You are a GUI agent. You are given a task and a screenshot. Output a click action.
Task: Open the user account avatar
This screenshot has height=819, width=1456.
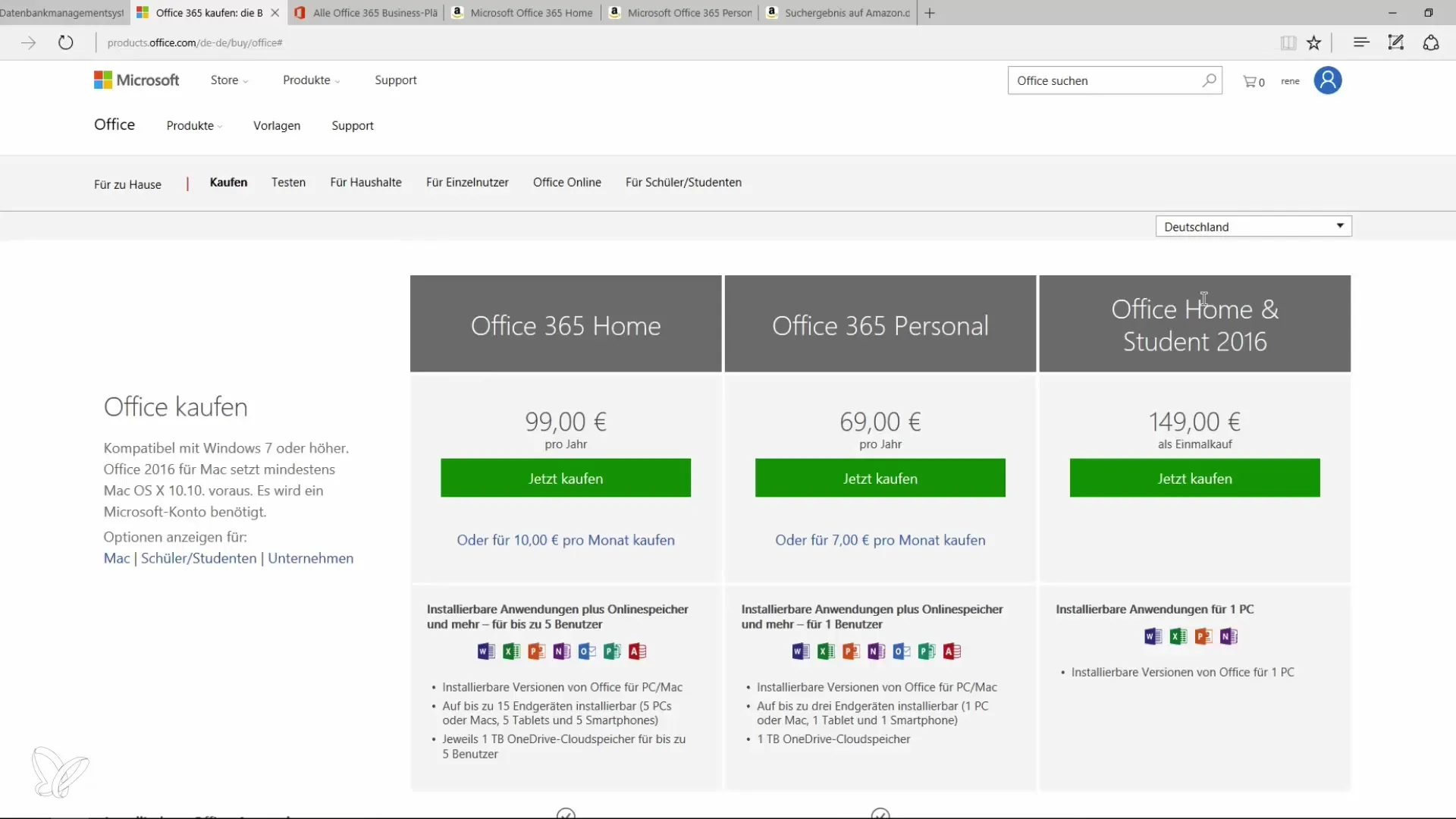pos(1328,80)
